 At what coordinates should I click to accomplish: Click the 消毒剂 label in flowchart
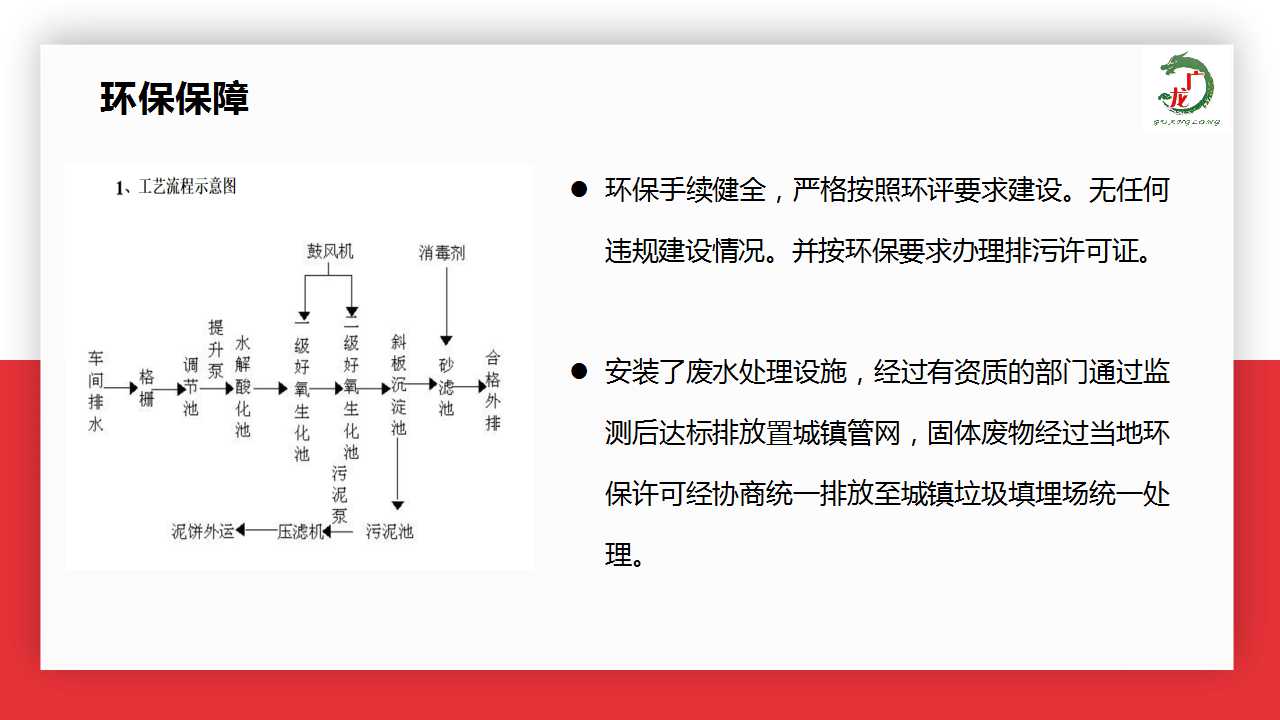[441, 253]
